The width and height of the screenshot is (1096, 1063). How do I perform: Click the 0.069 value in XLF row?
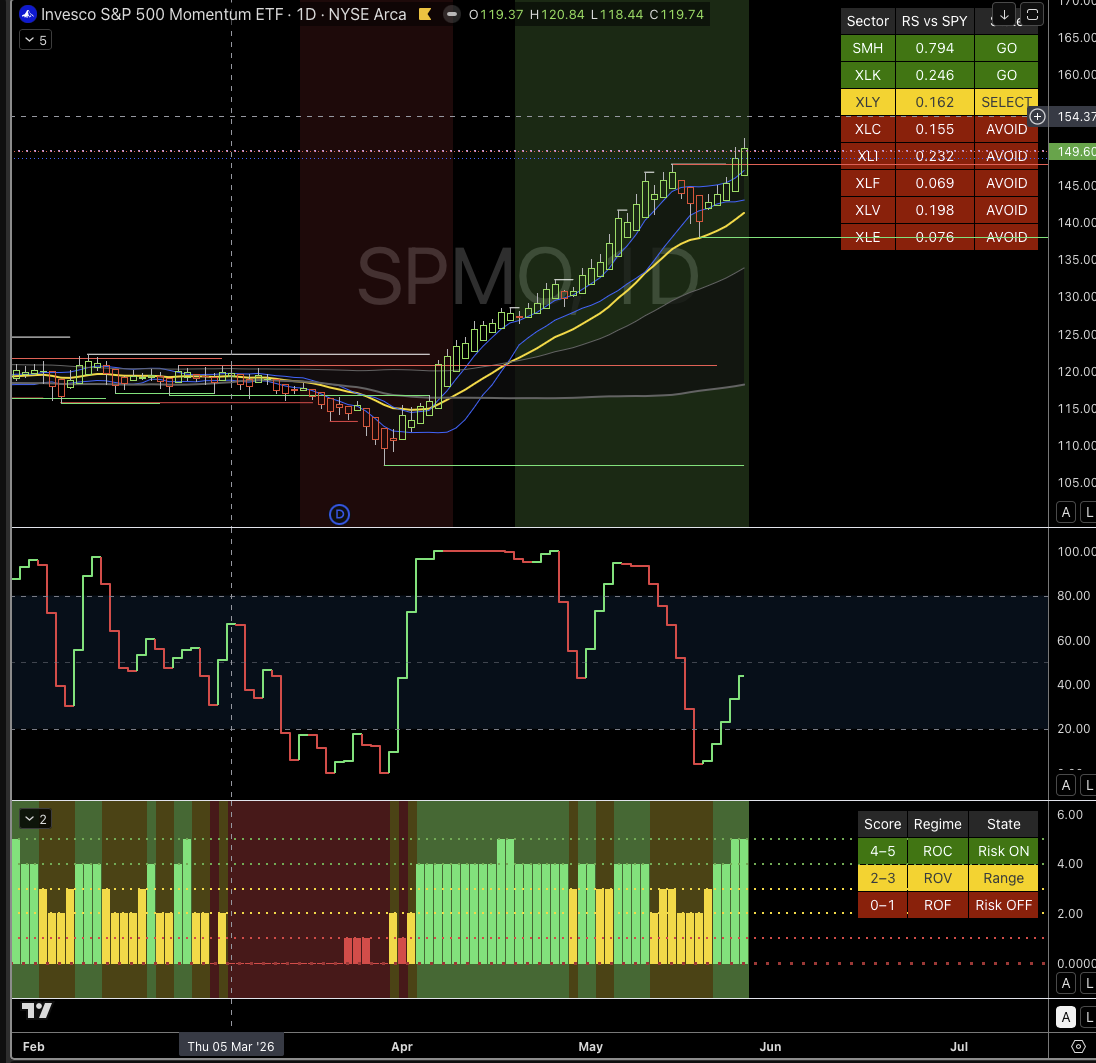pyautogui.click(x=935, y=183)
